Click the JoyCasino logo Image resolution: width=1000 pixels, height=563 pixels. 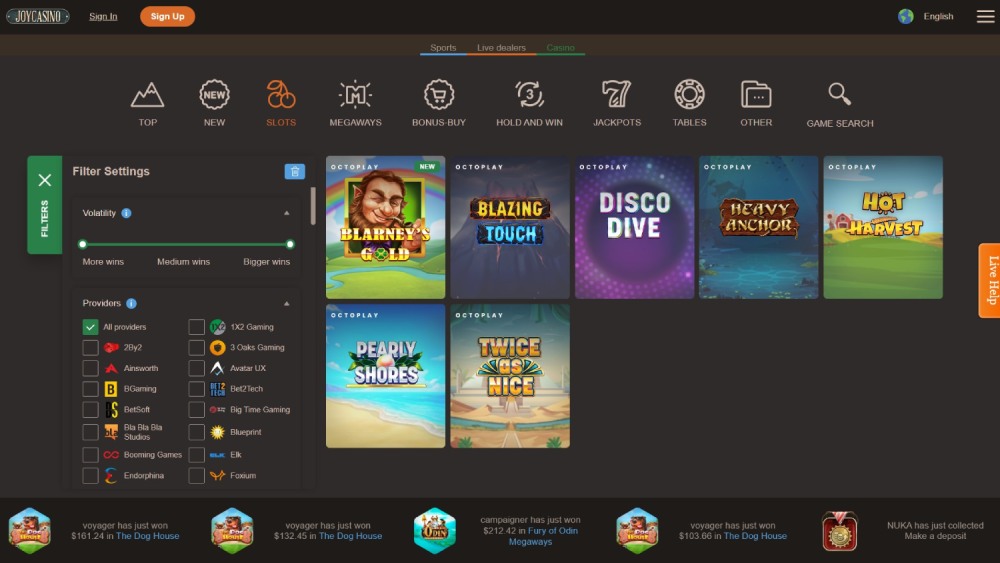tap(38, 17)
